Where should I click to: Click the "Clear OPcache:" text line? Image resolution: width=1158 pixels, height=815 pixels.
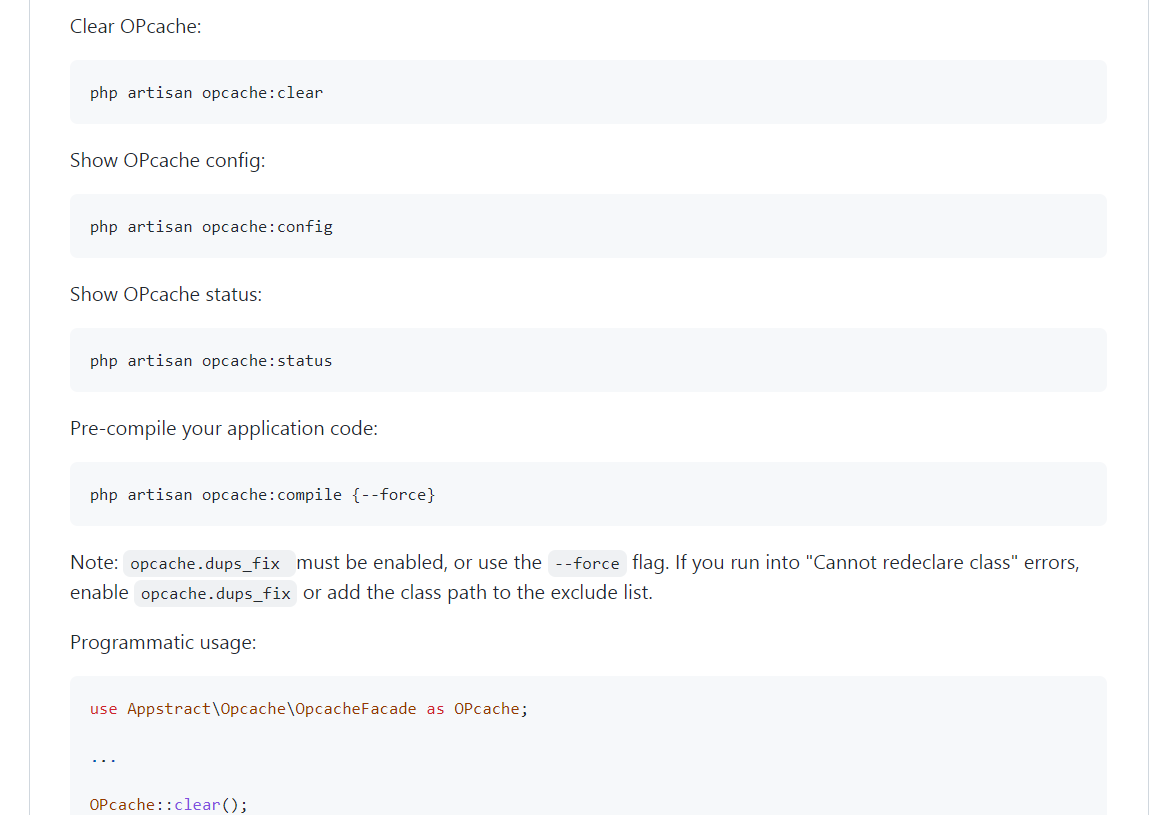click(135, 26)
